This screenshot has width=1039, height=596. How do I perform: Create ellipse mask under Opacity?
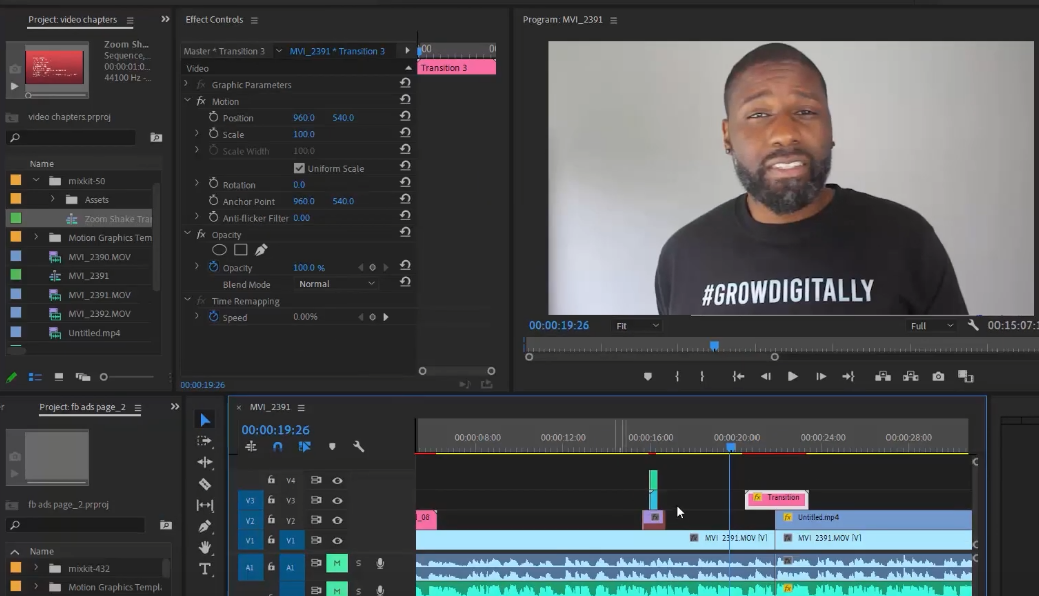219,250
